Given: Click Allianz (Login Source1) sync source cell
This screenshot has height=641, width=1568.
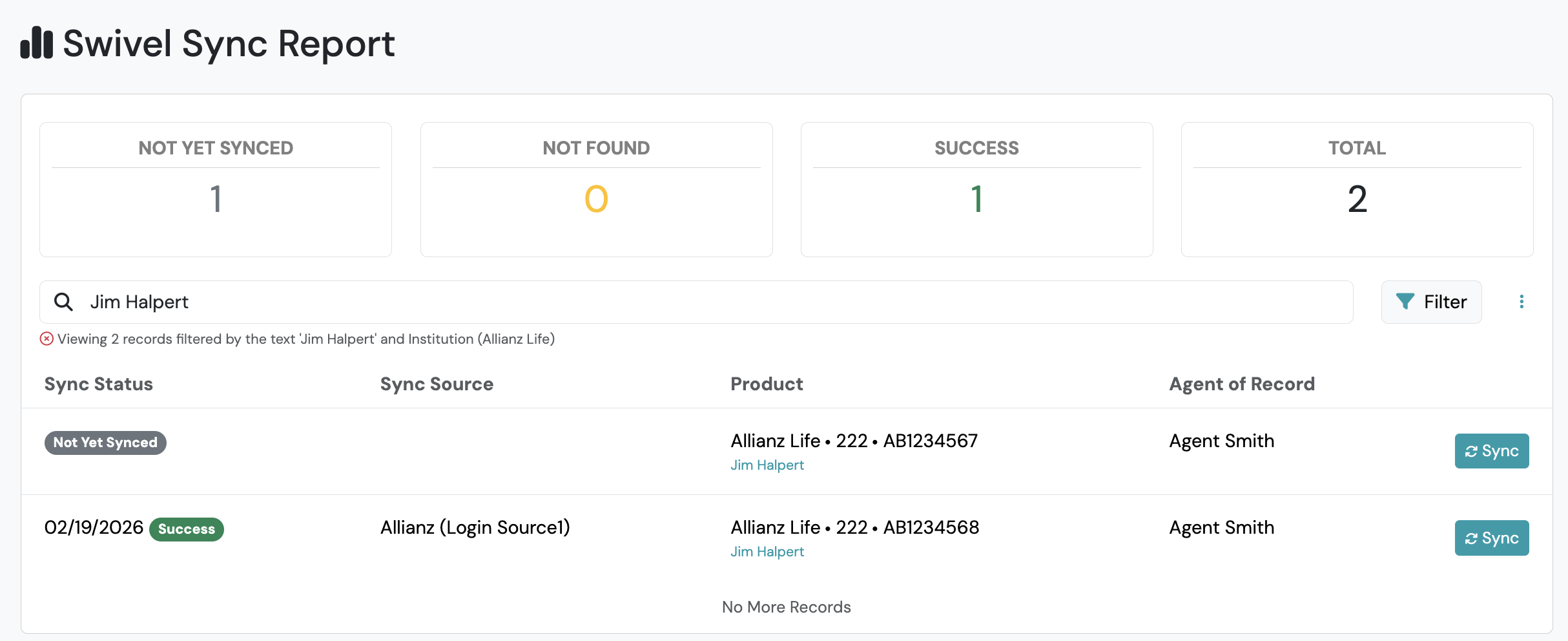Looking at the screenshot, I should click(x=475, y=527).
